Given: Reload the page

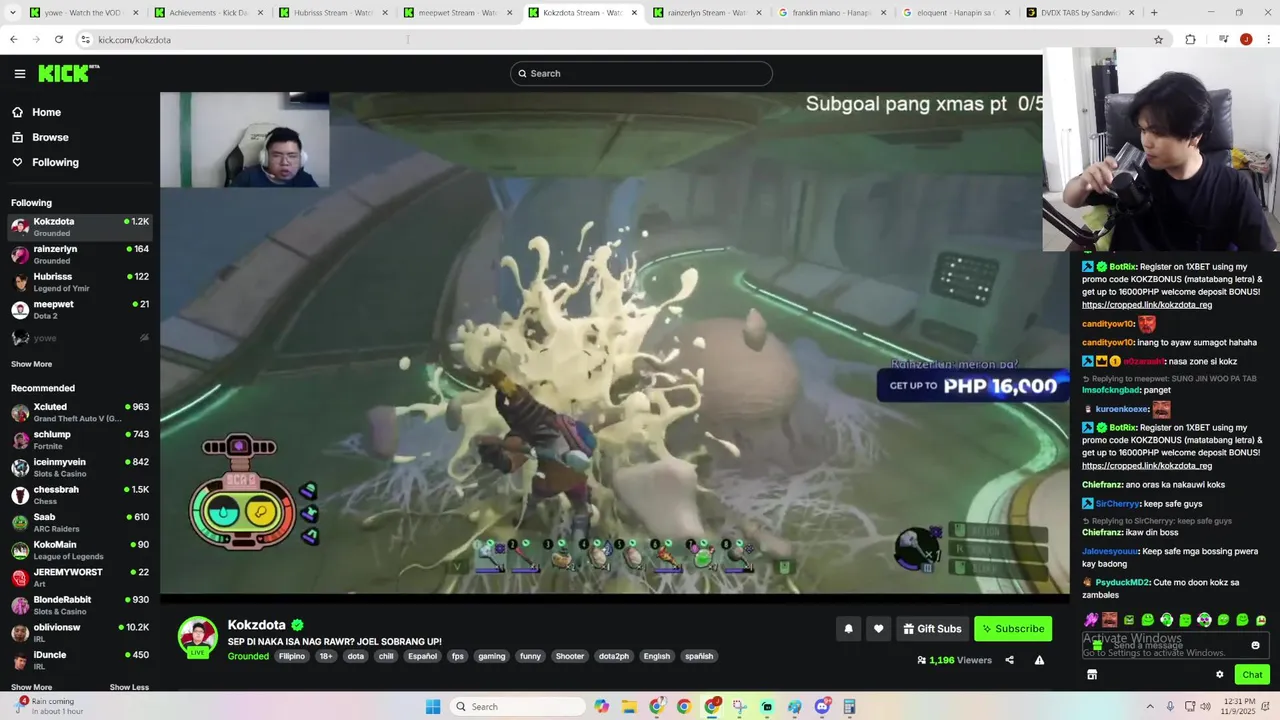Looking at the screenshot, I should [x=59, y=39].
